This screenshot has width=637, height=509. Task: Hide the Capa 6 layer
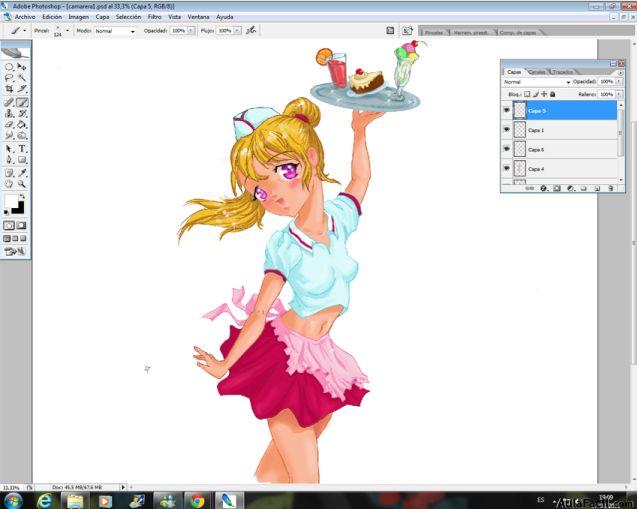point(507,149)
